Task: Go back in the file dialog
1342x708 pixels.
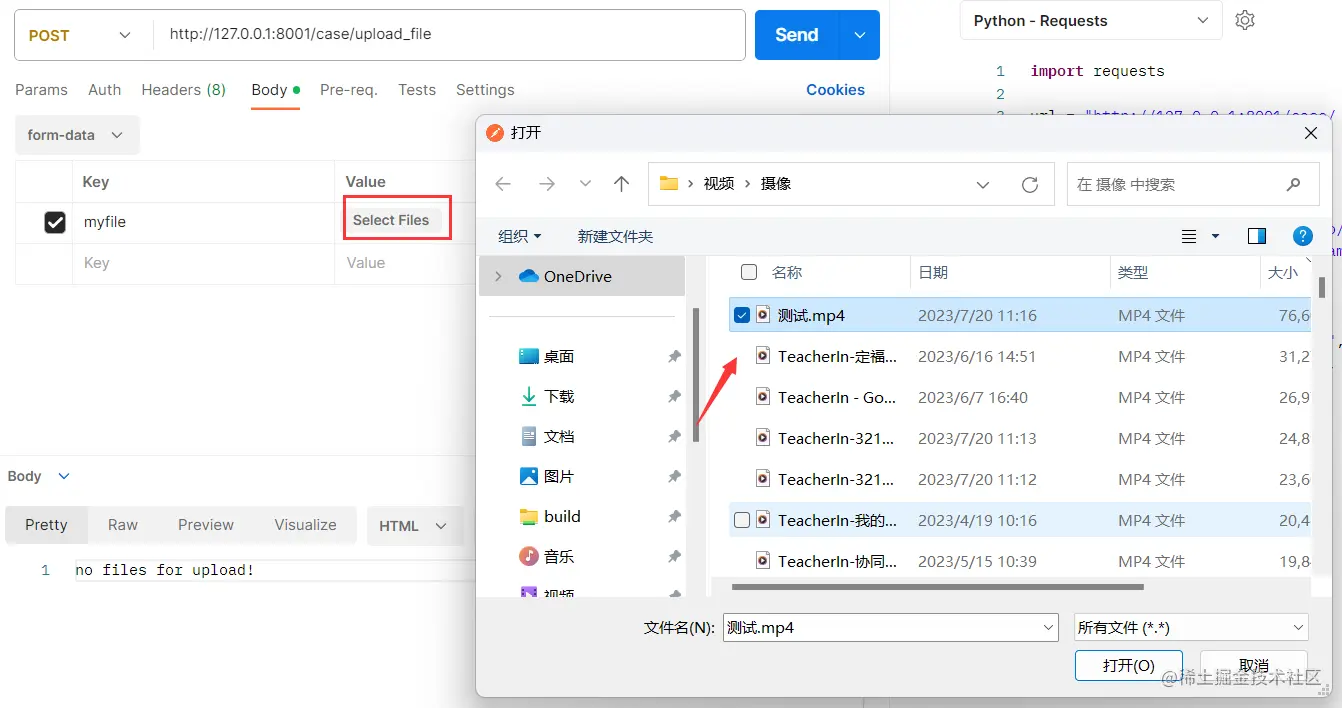Action: click(503, 184)
